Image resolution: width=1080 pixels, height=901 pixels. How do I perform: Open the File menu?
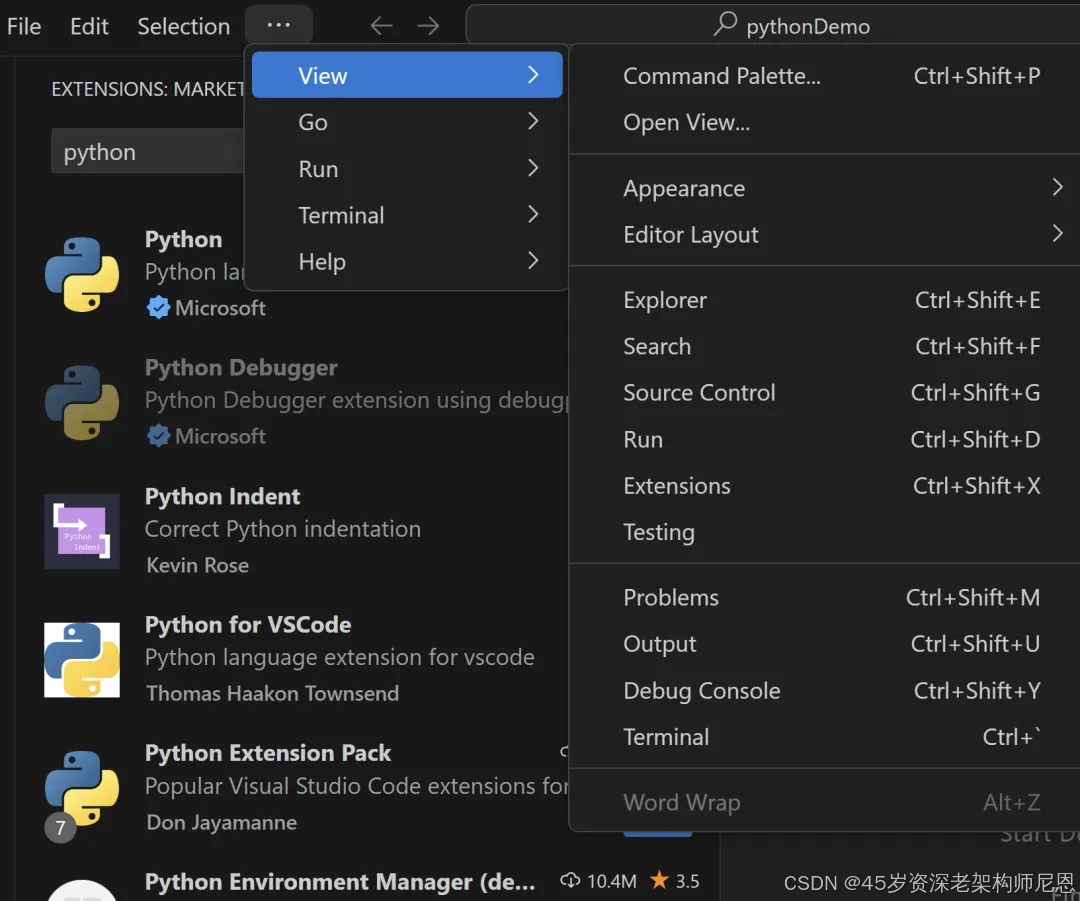point(24,26)
